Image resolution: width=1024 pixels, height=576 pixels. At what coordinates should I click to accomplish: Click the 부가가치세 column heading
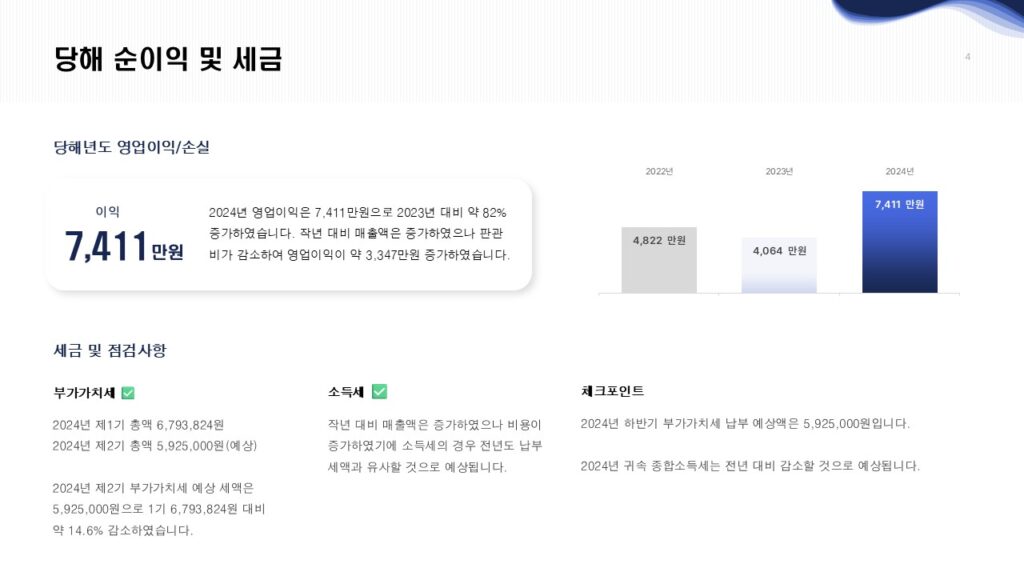(x=84, y=393)
